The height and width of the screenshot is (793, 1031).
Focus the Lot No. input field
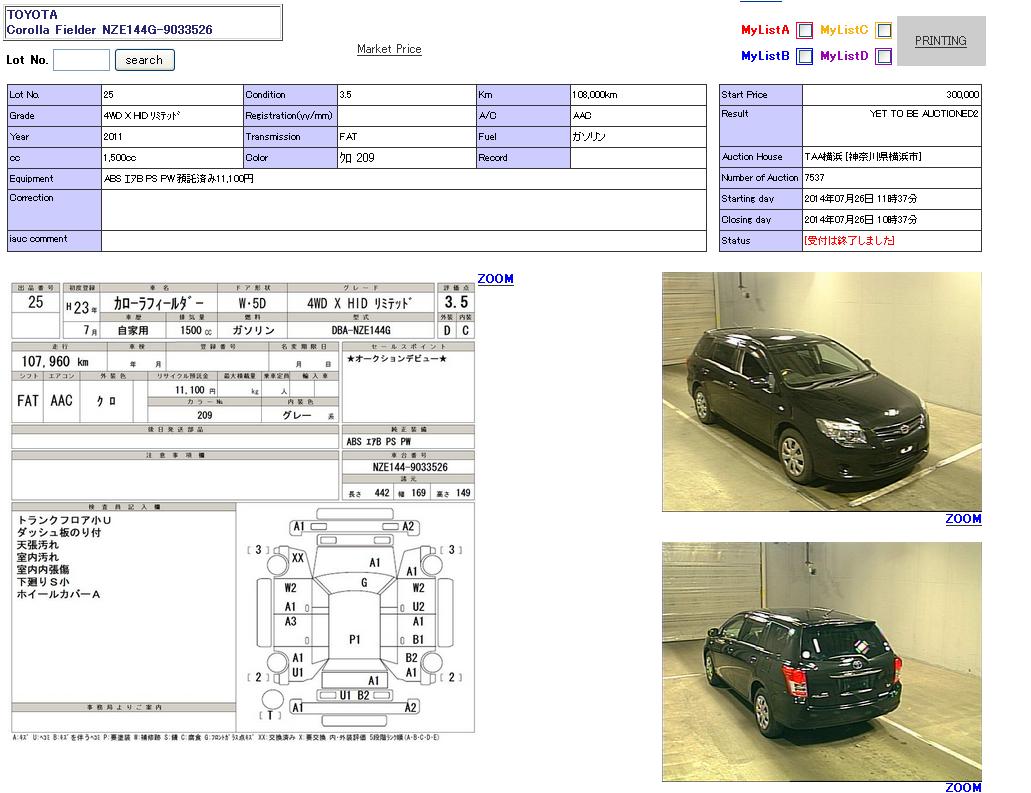pos(81,60)
